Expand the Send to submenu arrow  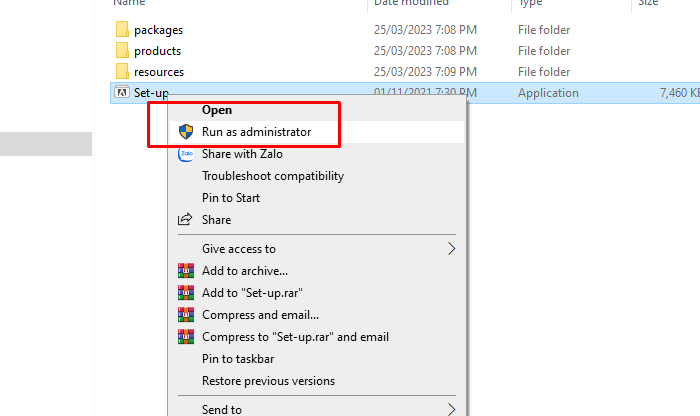pos(452,409)
